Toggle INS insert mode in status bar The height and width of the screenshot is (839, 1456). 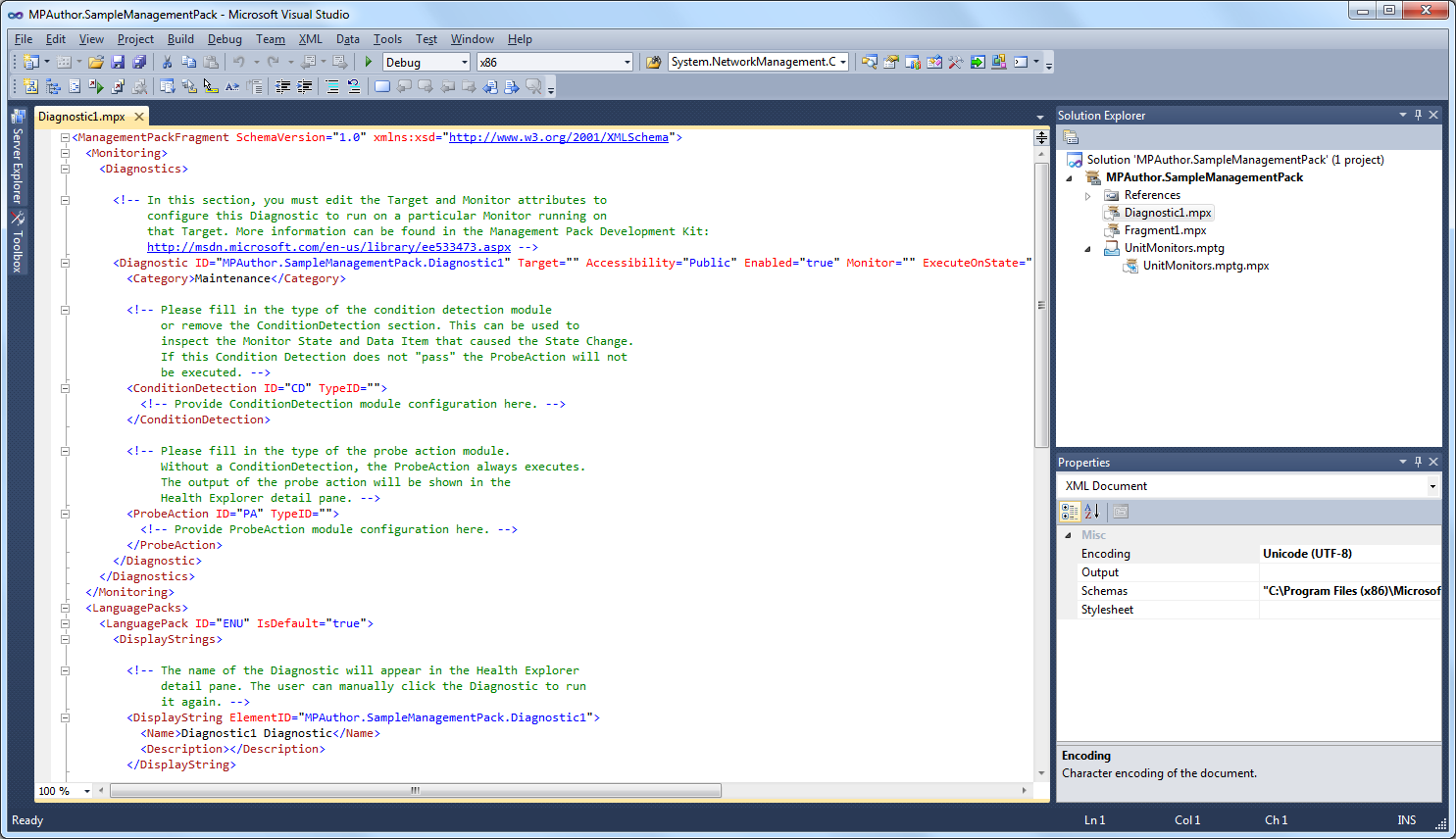coord(1407,820)
